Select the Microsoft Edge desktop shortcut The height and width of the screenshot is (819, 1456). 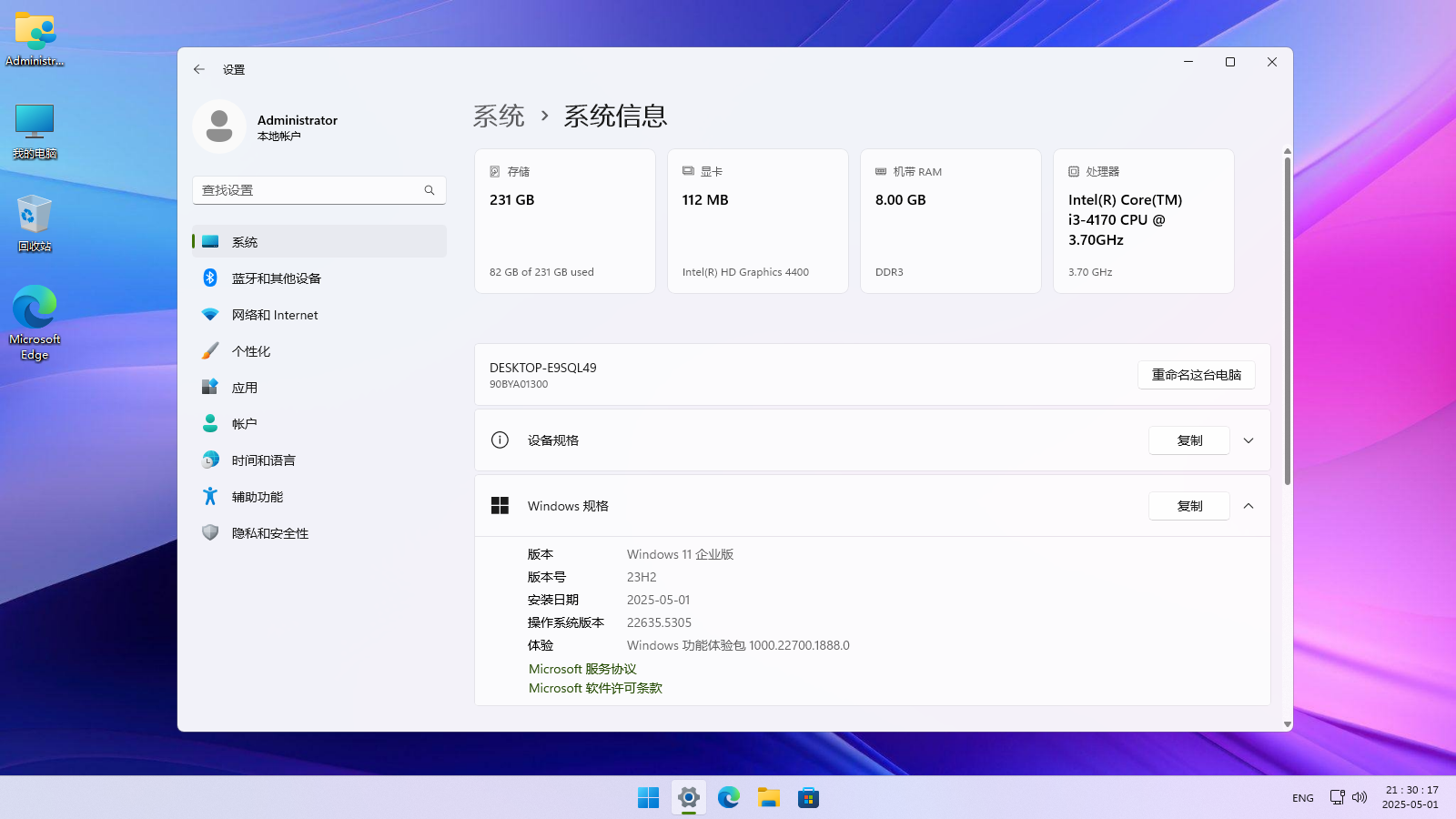pos(35,323)
